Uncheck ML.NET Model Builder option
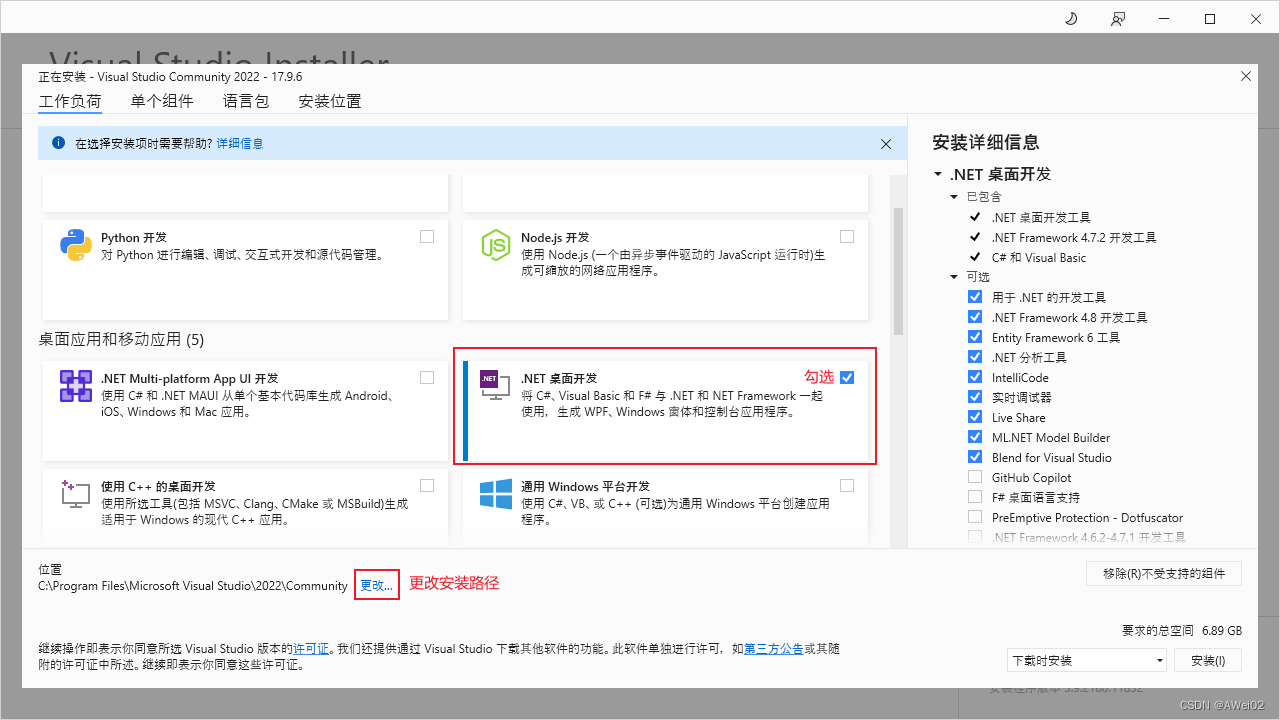The width and height of the screenshot is (1280, 720). 975,437
